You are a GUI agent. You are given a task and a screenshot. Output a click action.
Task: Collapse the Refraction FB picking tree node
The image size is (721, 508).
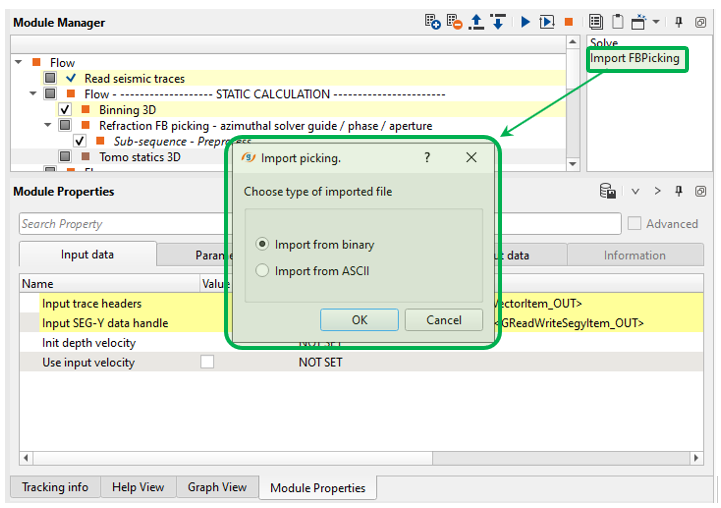(x=47, y=126)
